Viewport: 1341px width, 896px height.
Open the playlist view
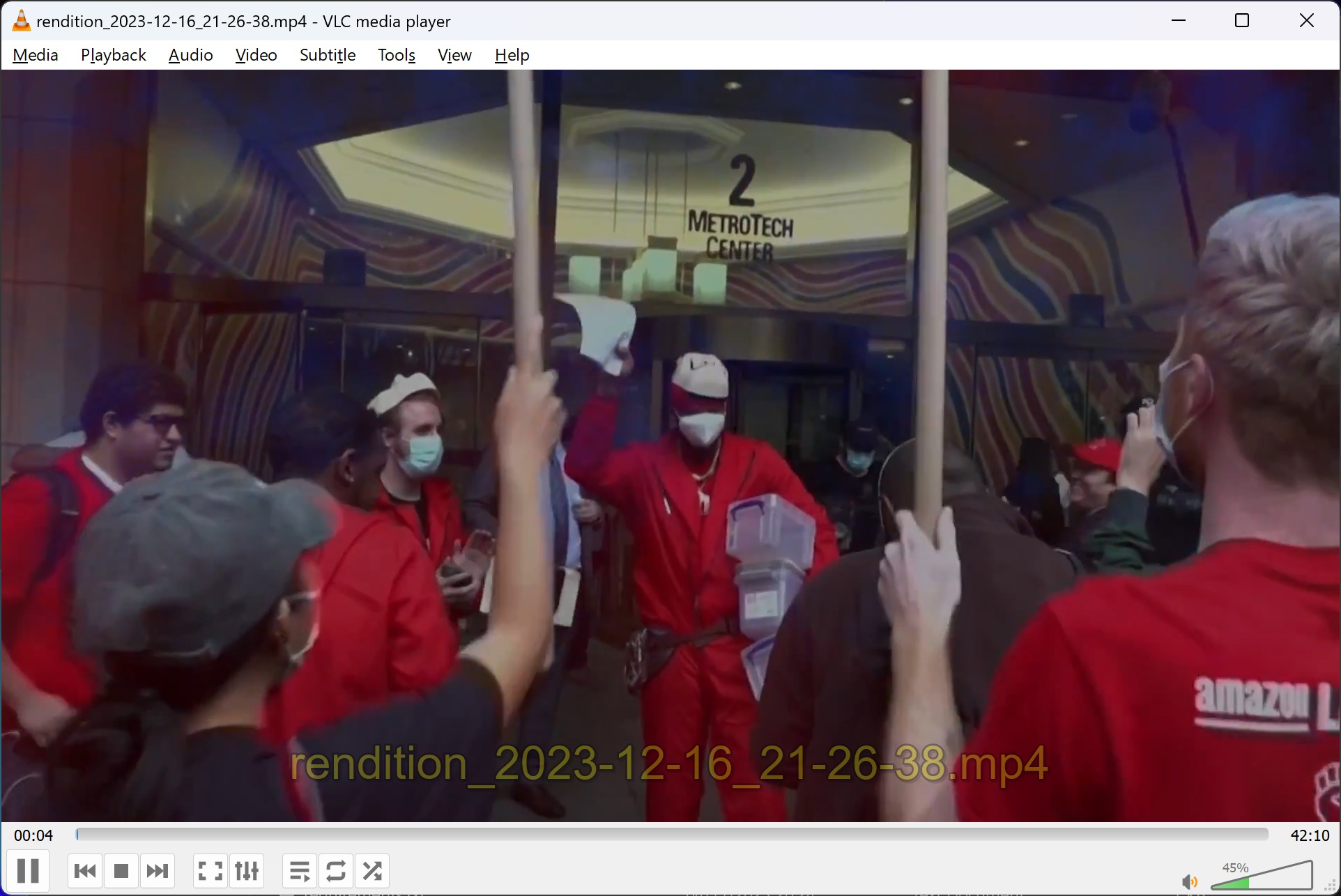coord(300,871)
